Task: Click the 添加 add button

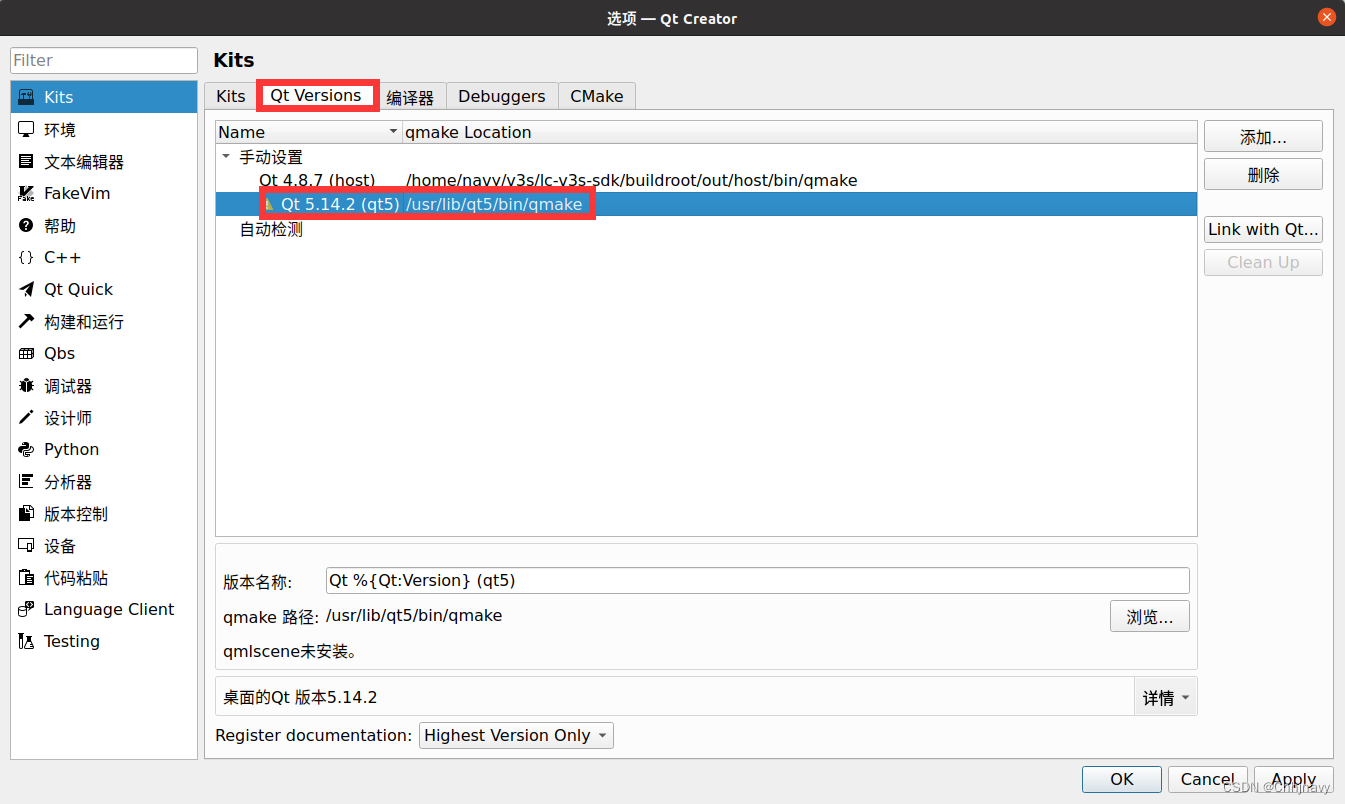Action: click(1262, 136)
